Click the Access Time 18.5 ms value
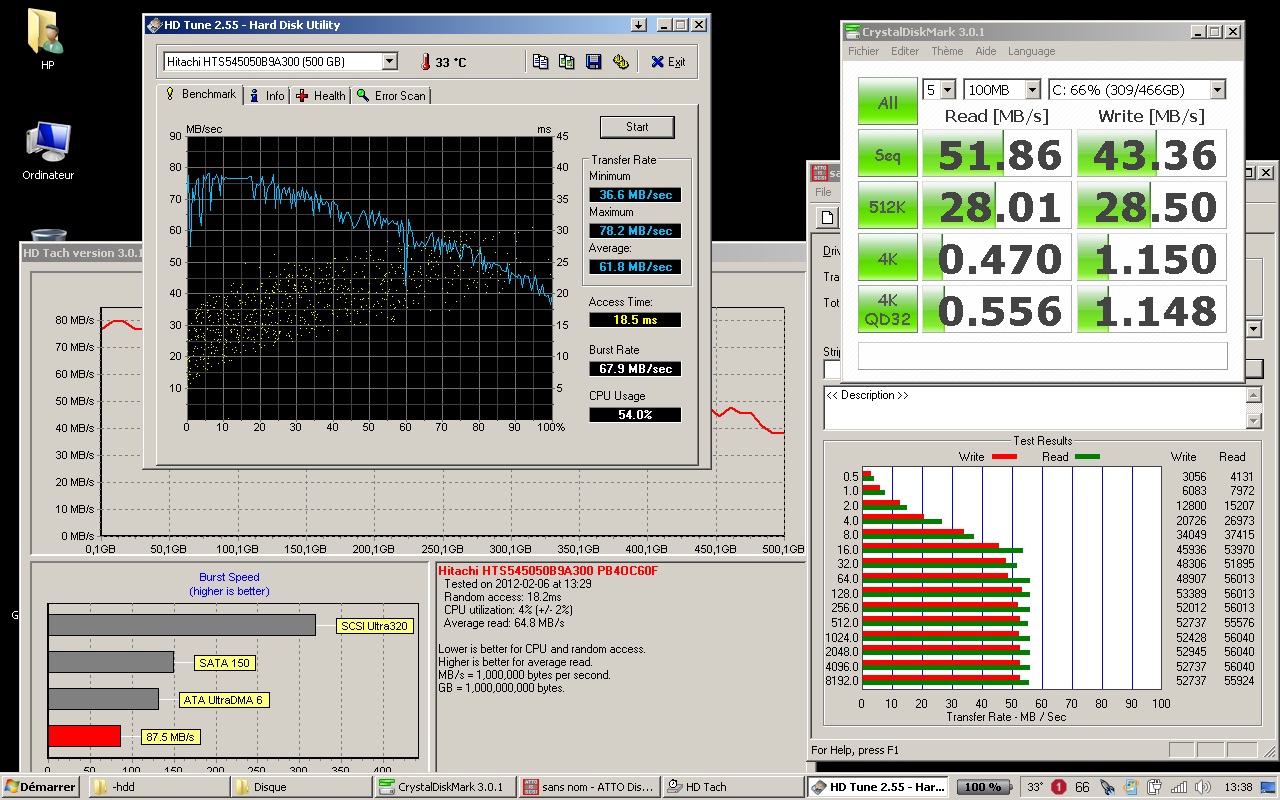This screenshot has height=800, width=1280. [x=635, y=320]
